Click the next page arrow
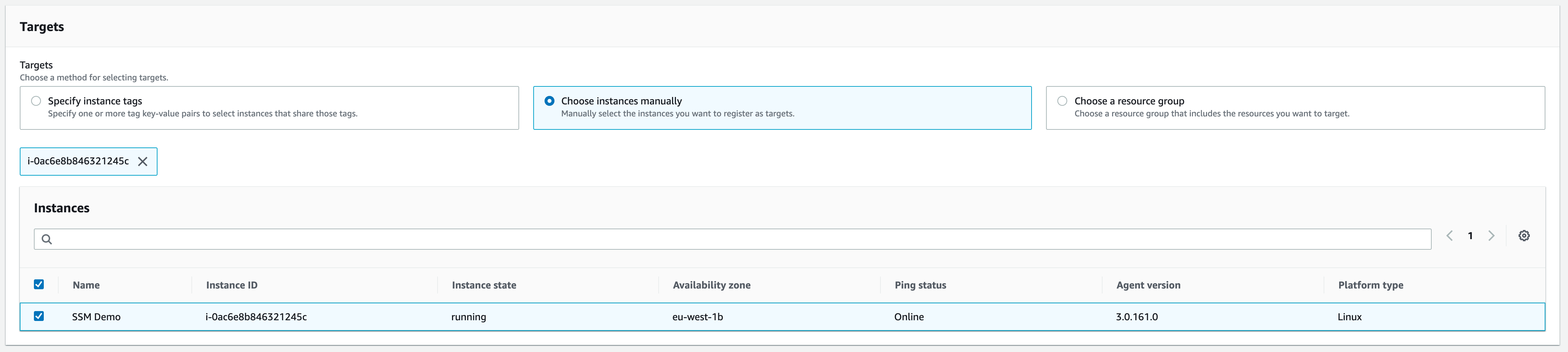 pyautogui.click(x=1491, y=236)
